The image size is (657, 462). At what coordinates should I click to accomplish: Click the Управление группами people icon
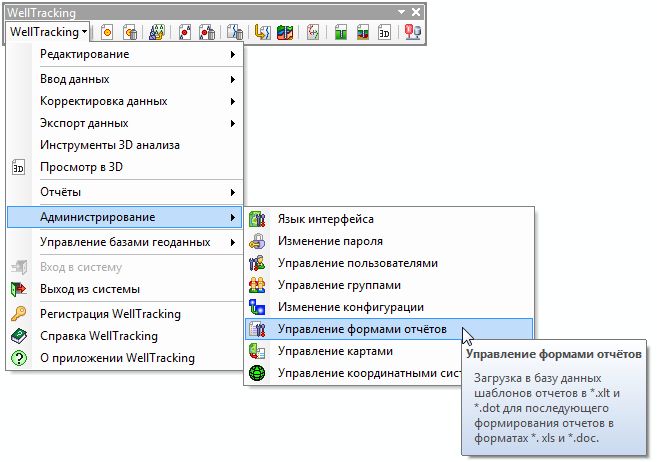click(x=258, y=285)
